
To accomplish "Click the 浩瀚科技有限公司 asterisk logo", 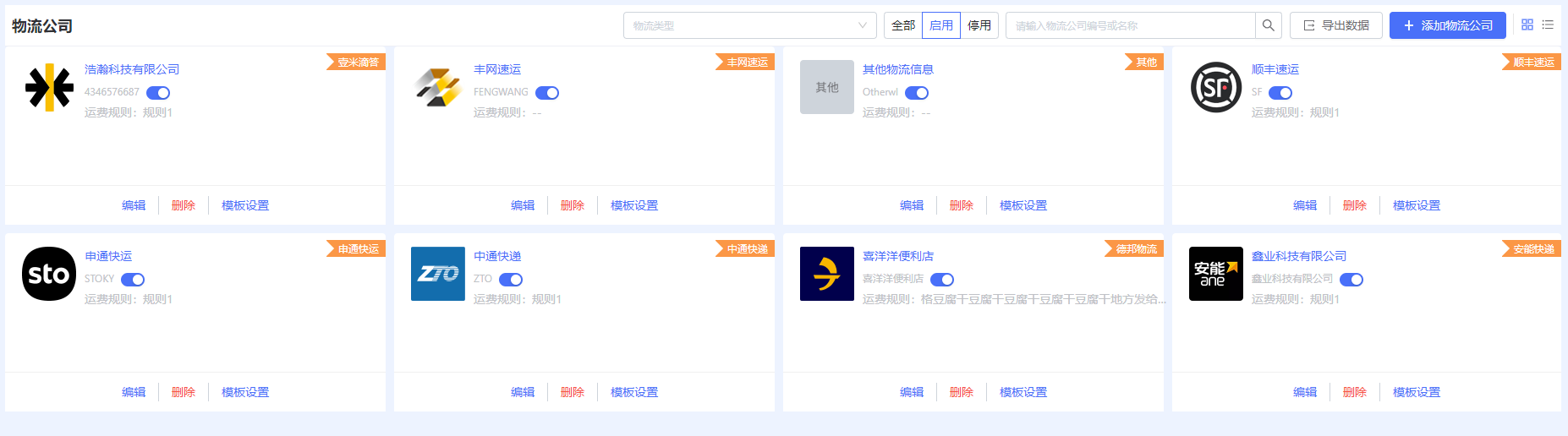I will click(49, 87).
